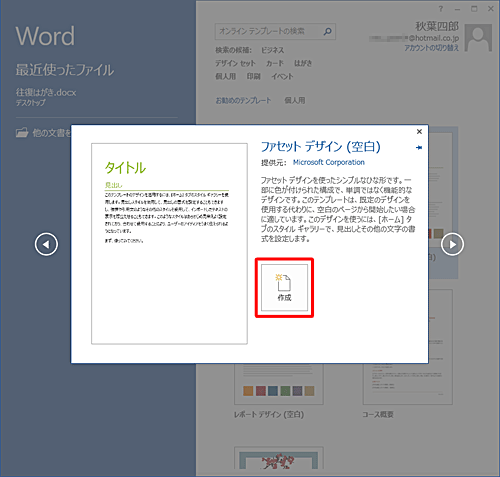Click the user profile avatar
This screenshot has height=477, width=500.
[x=478, y=38]
